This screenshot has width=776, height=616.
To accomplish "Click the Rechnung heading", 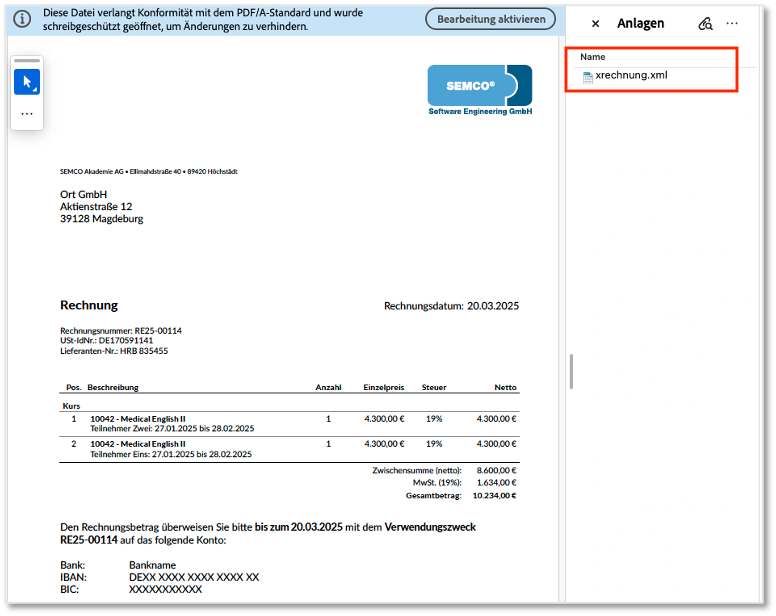I will 89,305.
